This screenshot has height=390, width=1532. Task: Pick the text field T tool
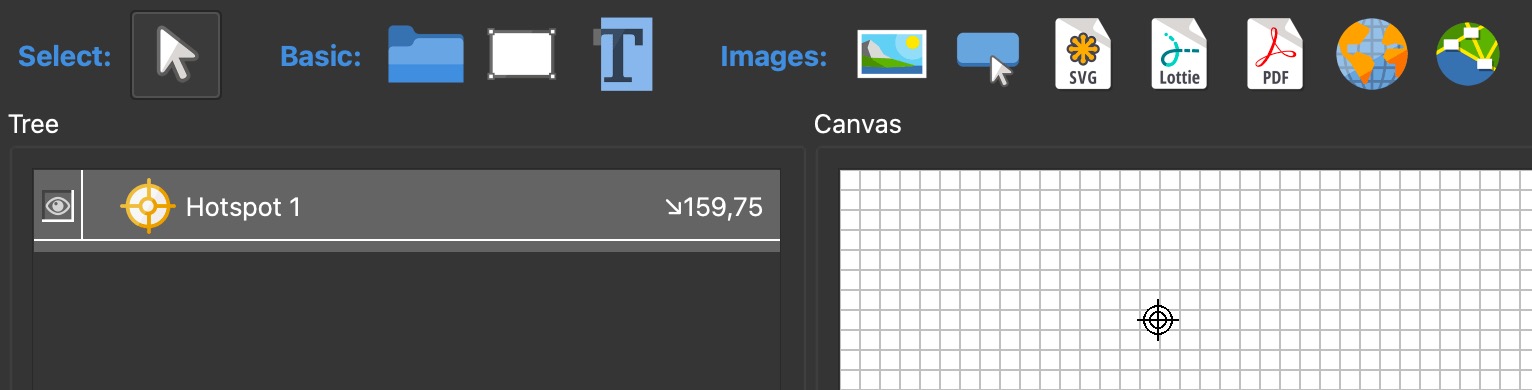624,54
